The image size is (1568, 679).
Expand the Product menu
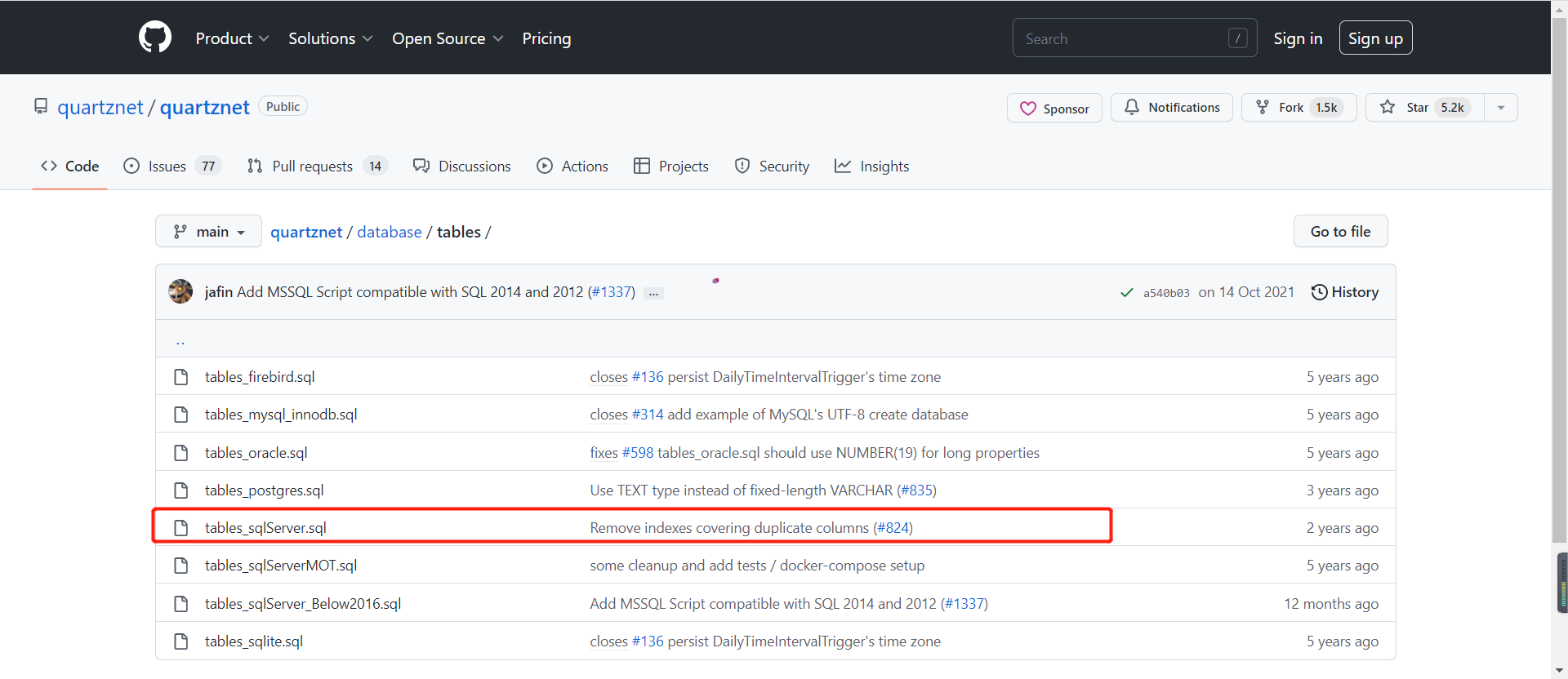pos(232,38)
